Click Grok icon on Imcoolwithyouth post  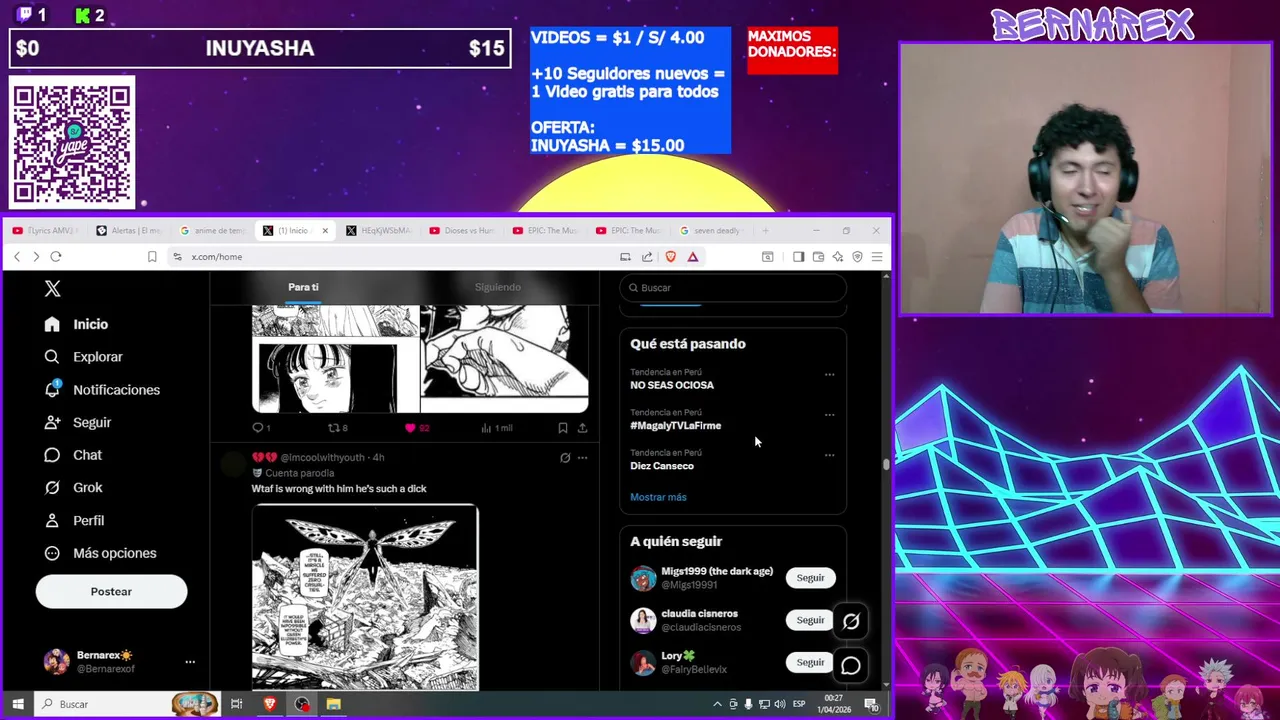point(565,458)
